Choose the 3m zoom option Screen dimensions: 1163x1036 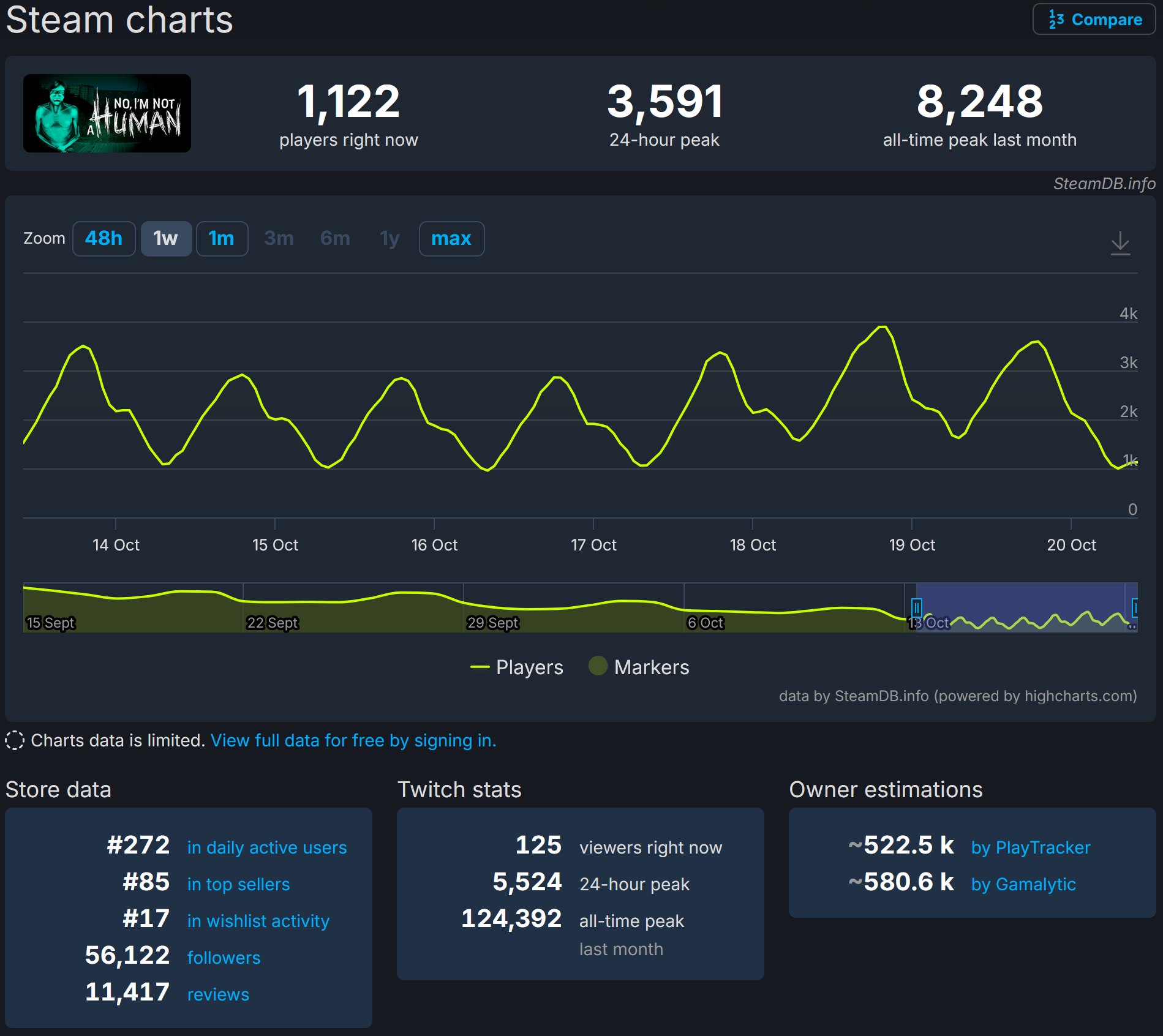(x=279, y=238)
